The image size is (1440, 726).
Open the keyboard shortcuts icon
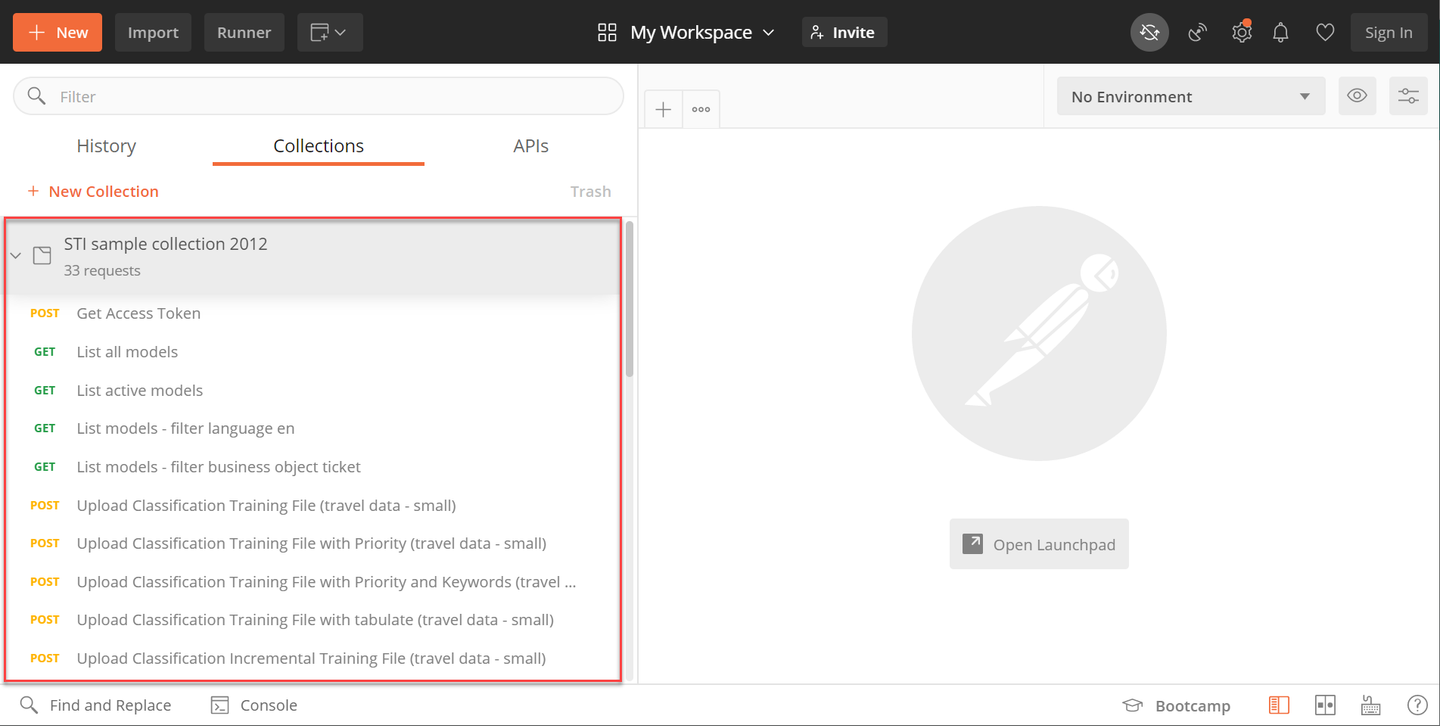click(x=1371, y=705)
